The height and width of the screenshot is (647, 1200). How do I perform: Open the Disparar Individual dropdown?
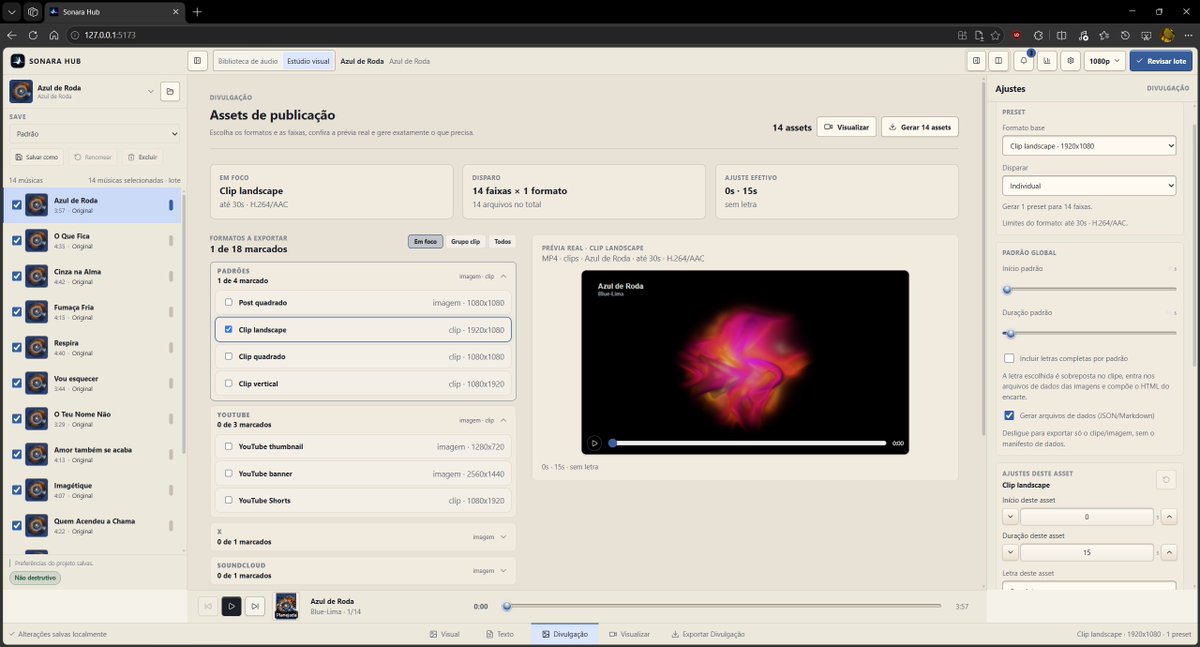[1089, 186]
